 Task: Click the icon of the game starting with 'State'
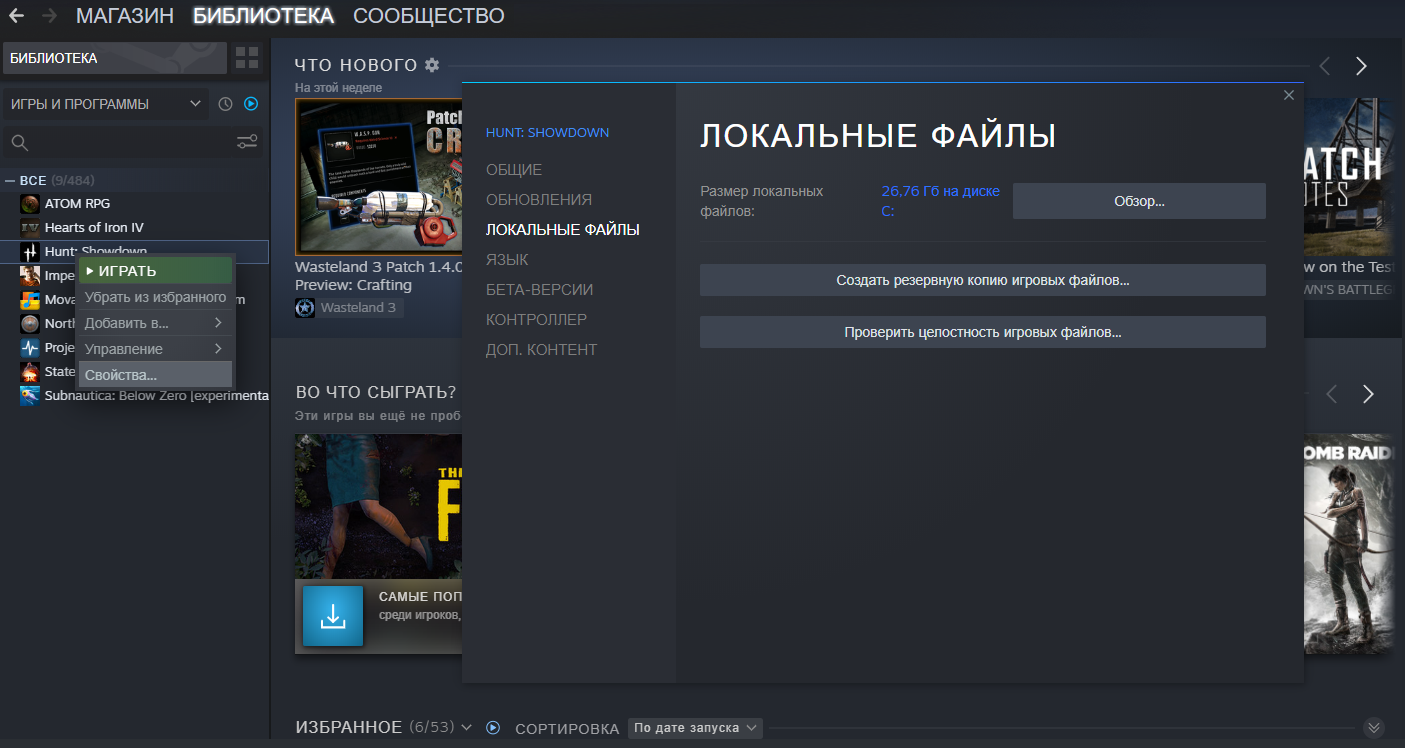[x=30, y=371]
